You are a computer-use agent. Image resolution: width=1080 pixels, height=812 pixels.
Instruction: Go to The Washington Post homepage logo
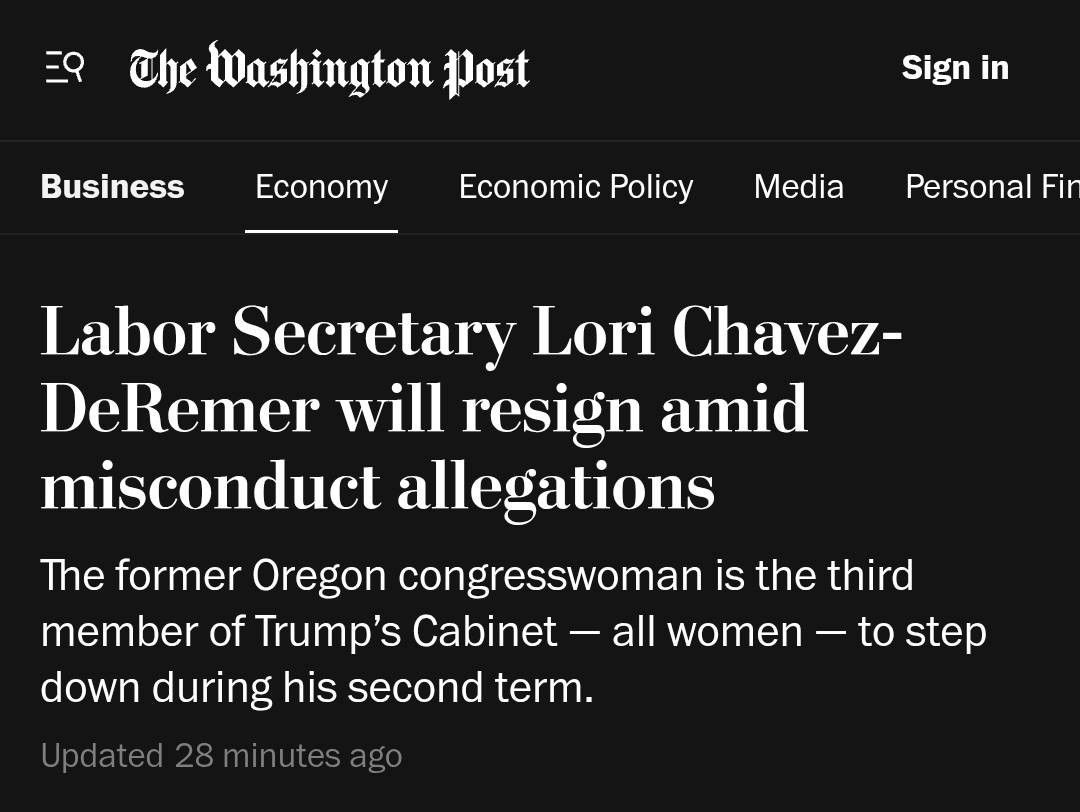pyautogui.click(x=329, y=69)
